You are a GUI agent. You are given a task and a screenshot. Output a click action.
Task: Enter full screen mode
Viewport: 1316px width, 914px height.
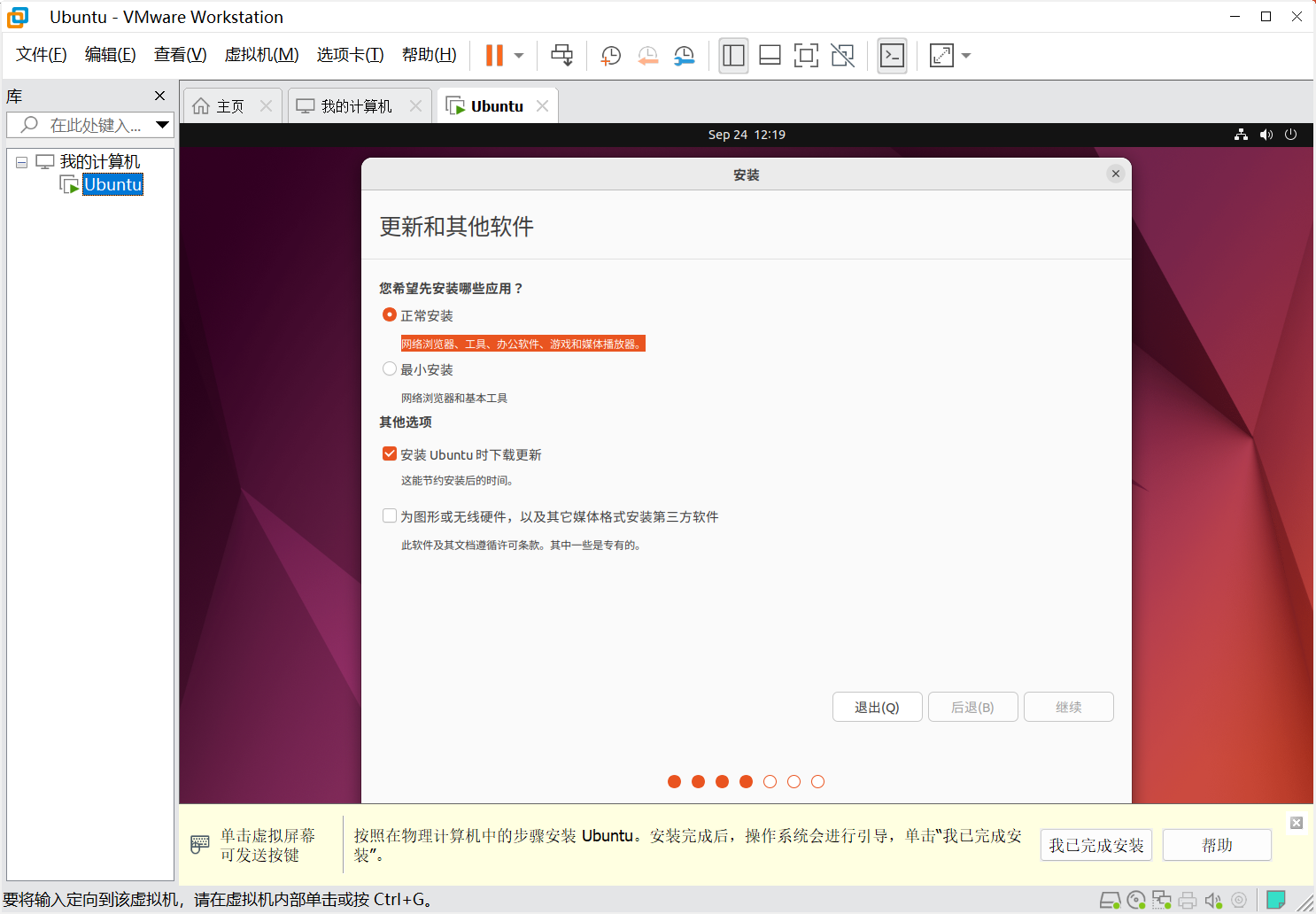[806, 56]
